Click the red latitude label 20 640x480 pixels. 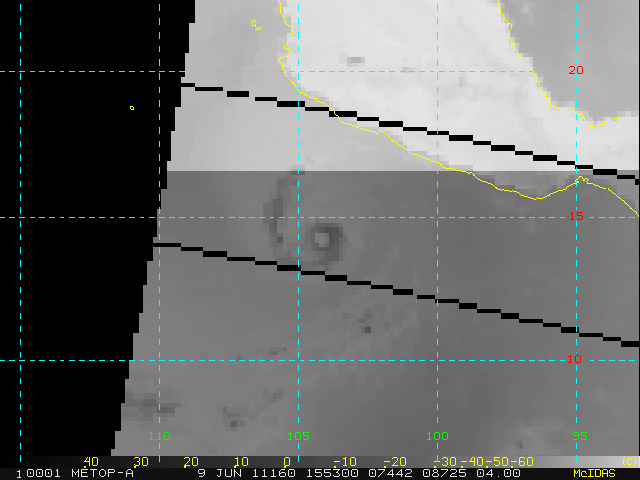[x=575, y=70]
